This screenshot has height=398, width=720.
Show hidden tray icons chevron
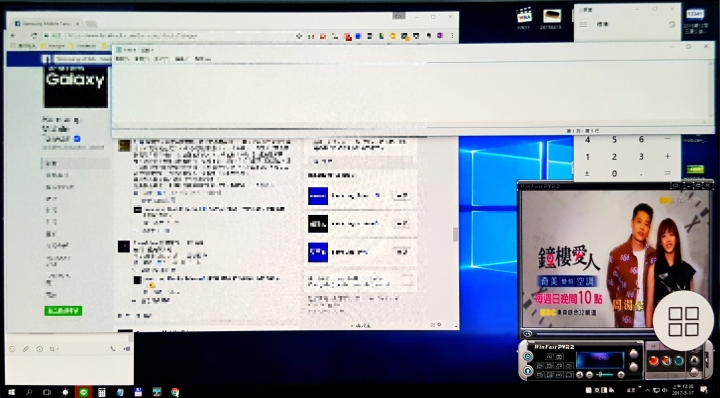(x=648, y=390)
